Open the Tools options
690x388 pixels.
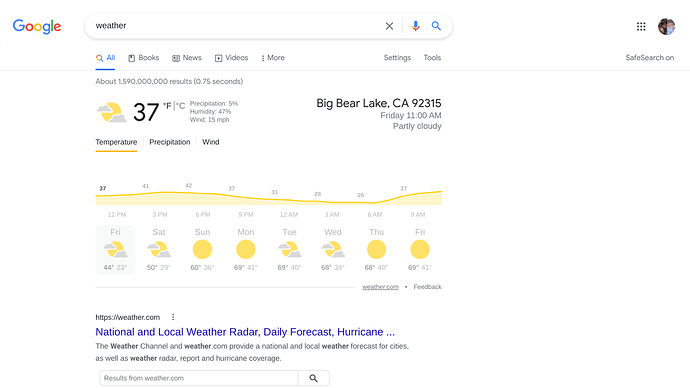point(432,58)
